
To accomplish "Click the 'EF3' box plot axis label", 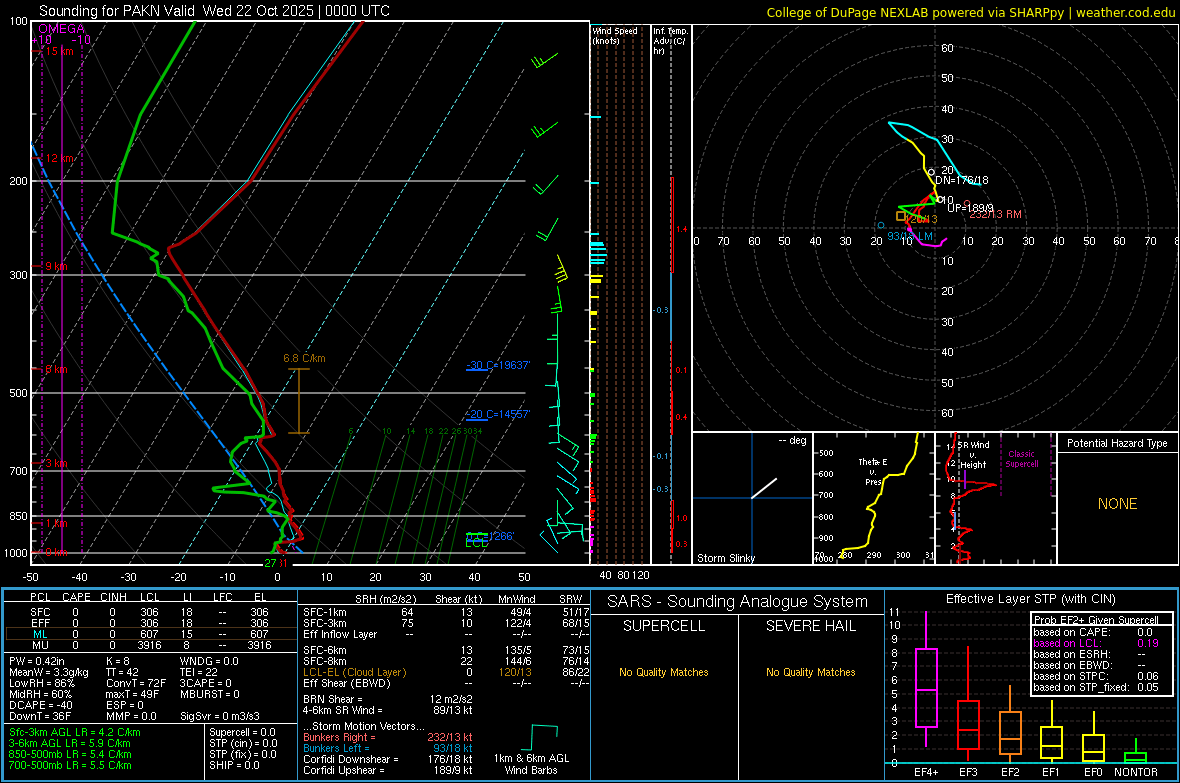I will (x=968, y=772).
